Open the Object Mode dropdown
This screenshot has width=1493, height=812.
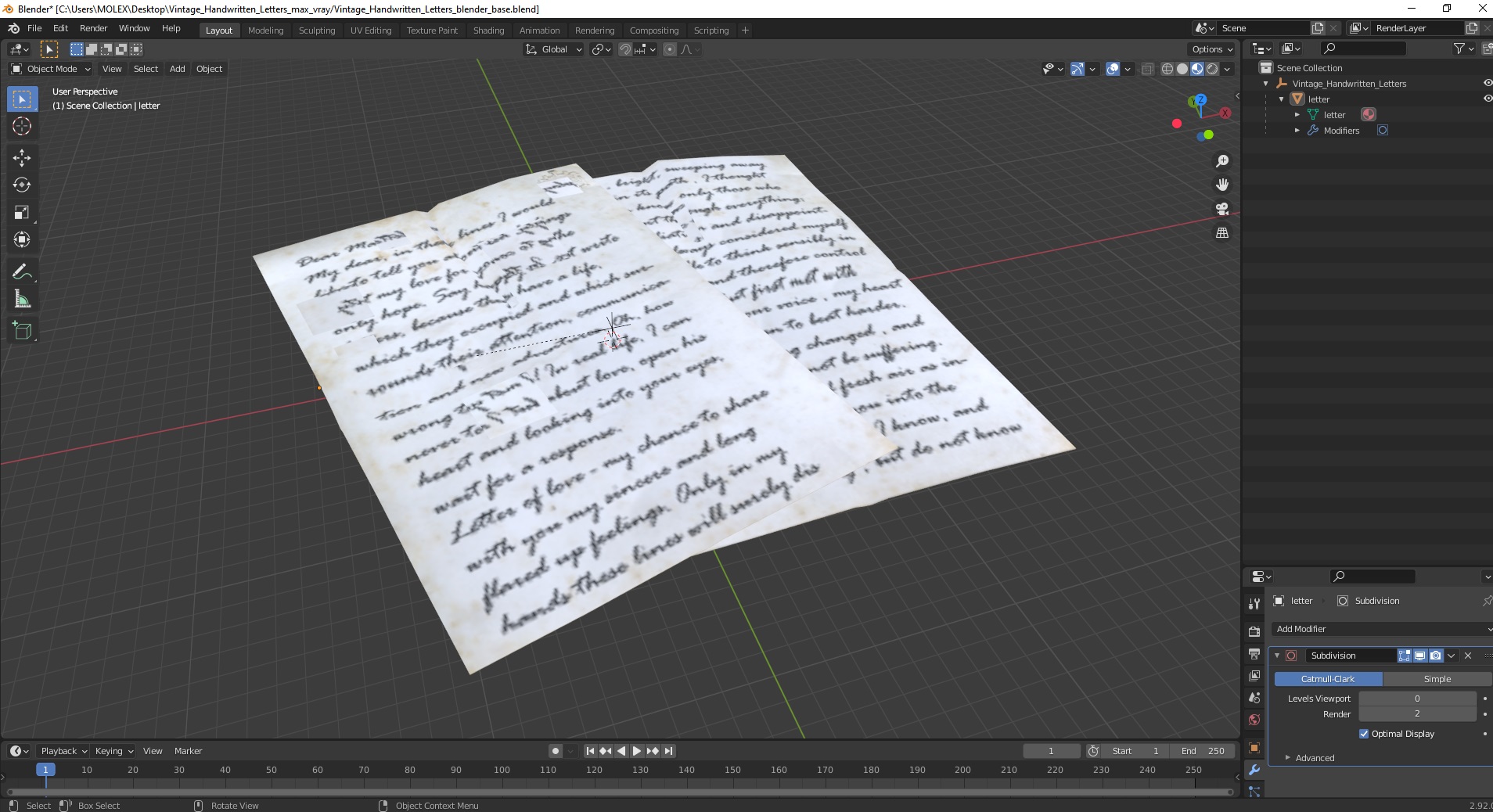coord(51,69)
